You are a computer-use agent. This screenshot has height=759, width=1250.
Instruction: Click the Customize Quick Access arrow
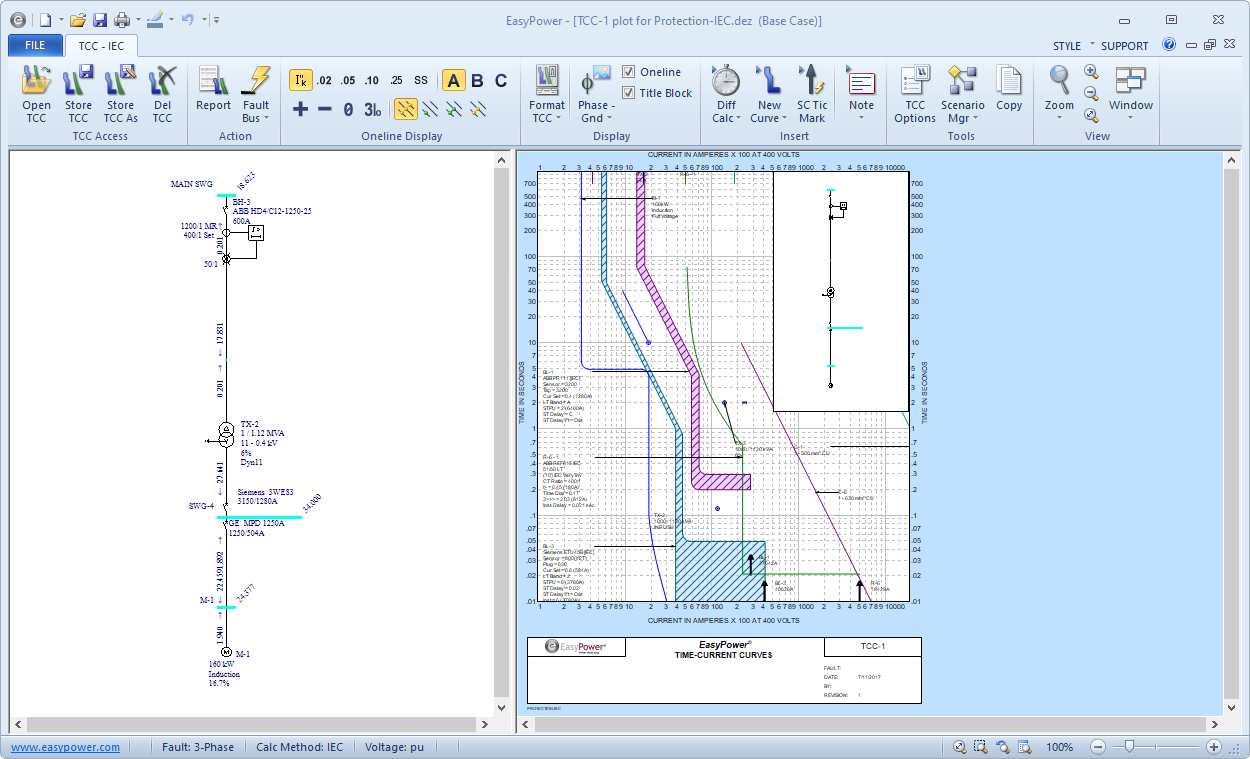coord(217,19)
